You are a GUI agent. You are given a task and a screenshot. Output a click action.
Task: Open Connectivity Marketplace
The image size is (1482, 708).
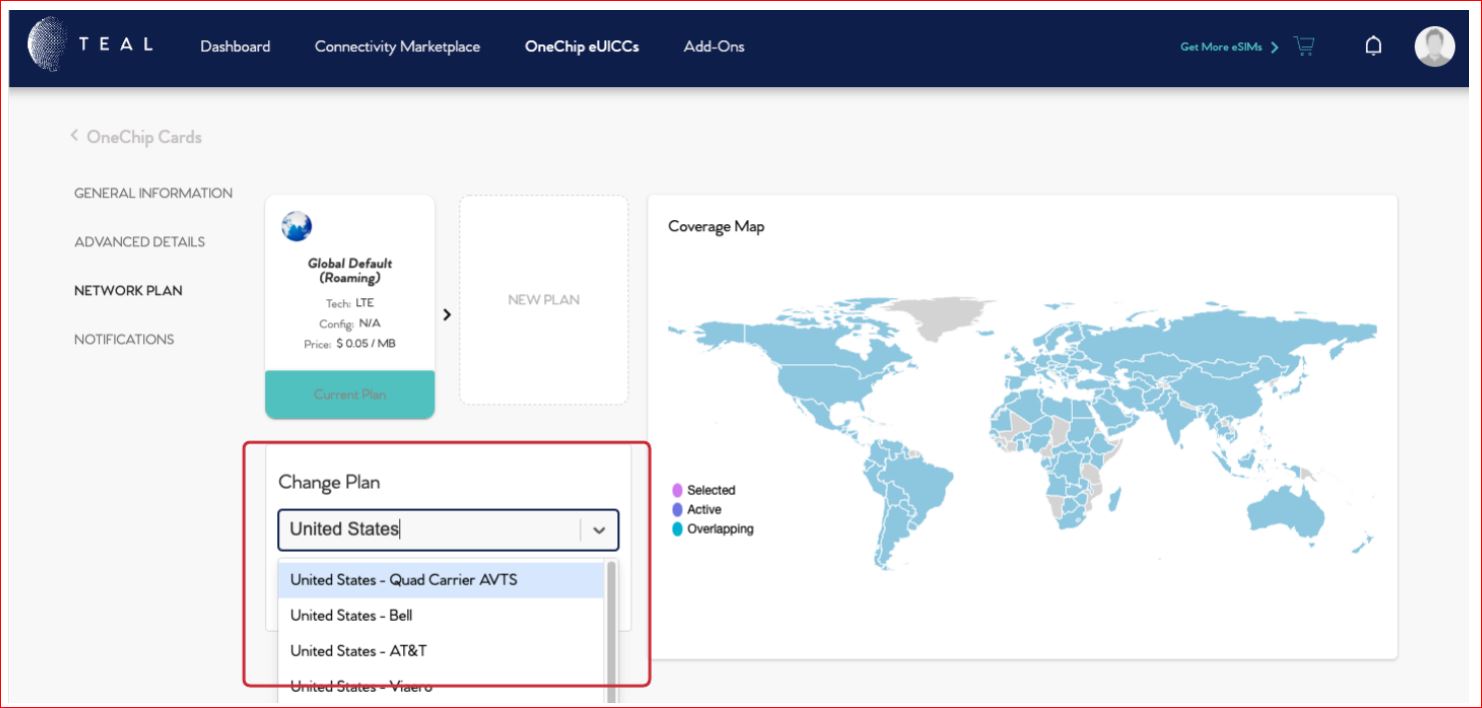point(397,46)
